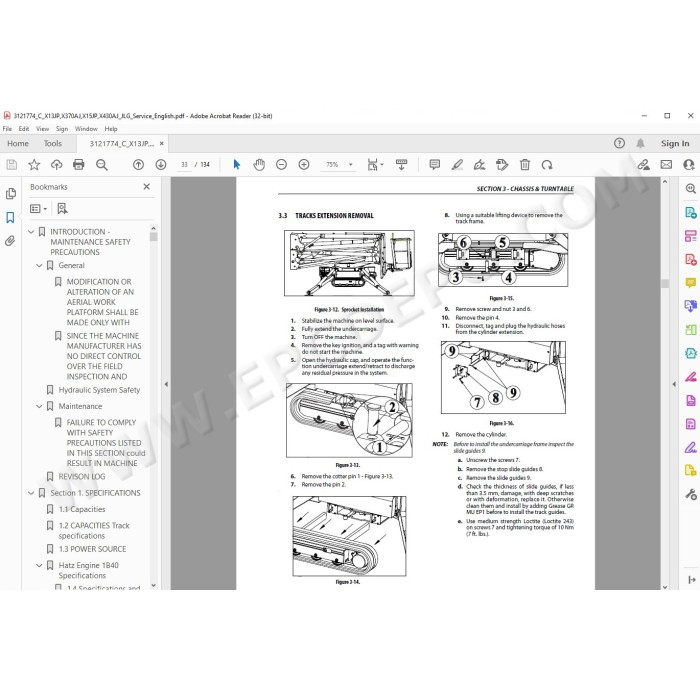This screenshot has width=700, height=700.
Task: Expand the right pane with the arrow-bar icon
Action: point(692,580)
